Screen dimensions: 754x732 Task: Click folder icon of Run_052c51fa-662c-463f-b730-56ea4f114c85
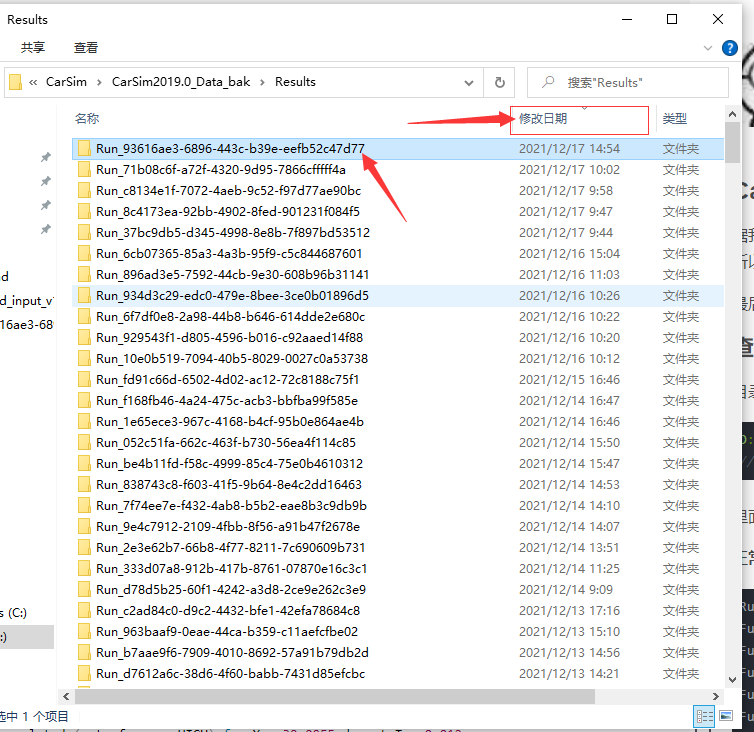[84, 443]
